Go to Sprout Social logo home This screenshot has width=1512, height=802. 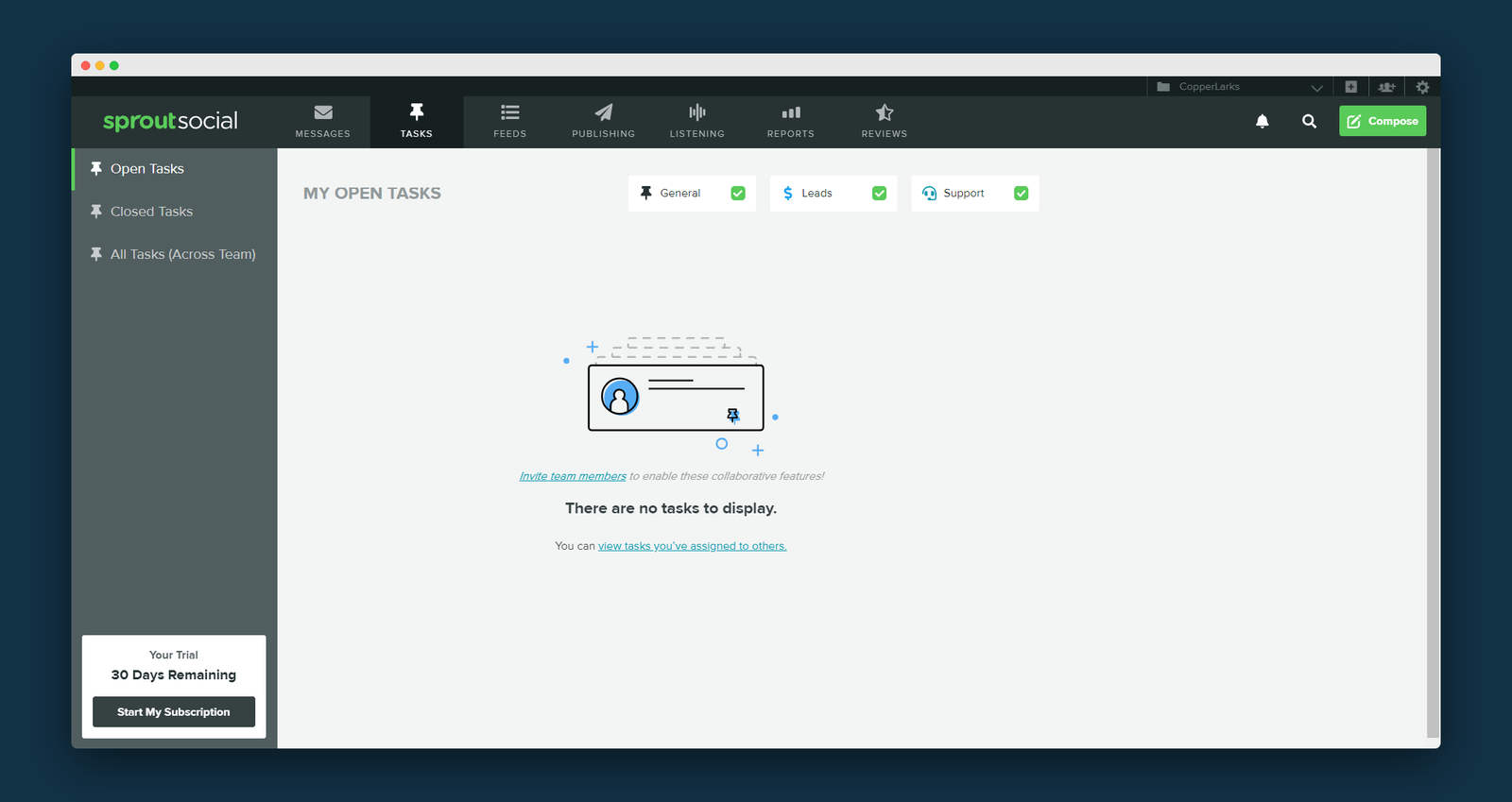(170, 121)
